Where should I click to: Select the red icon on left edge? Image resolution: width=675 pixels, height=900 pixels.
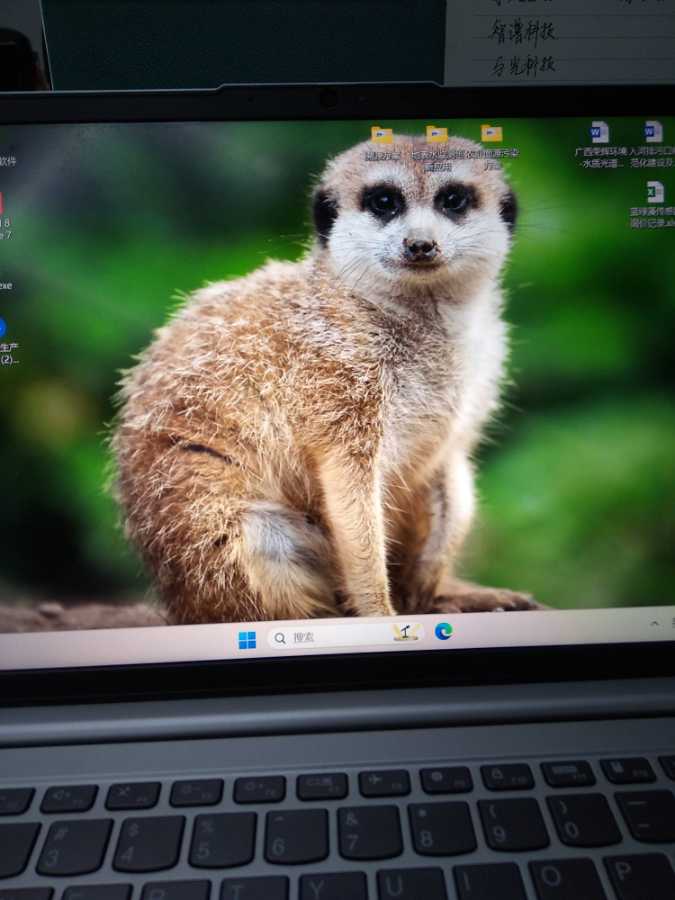click(x=1, y=204)
